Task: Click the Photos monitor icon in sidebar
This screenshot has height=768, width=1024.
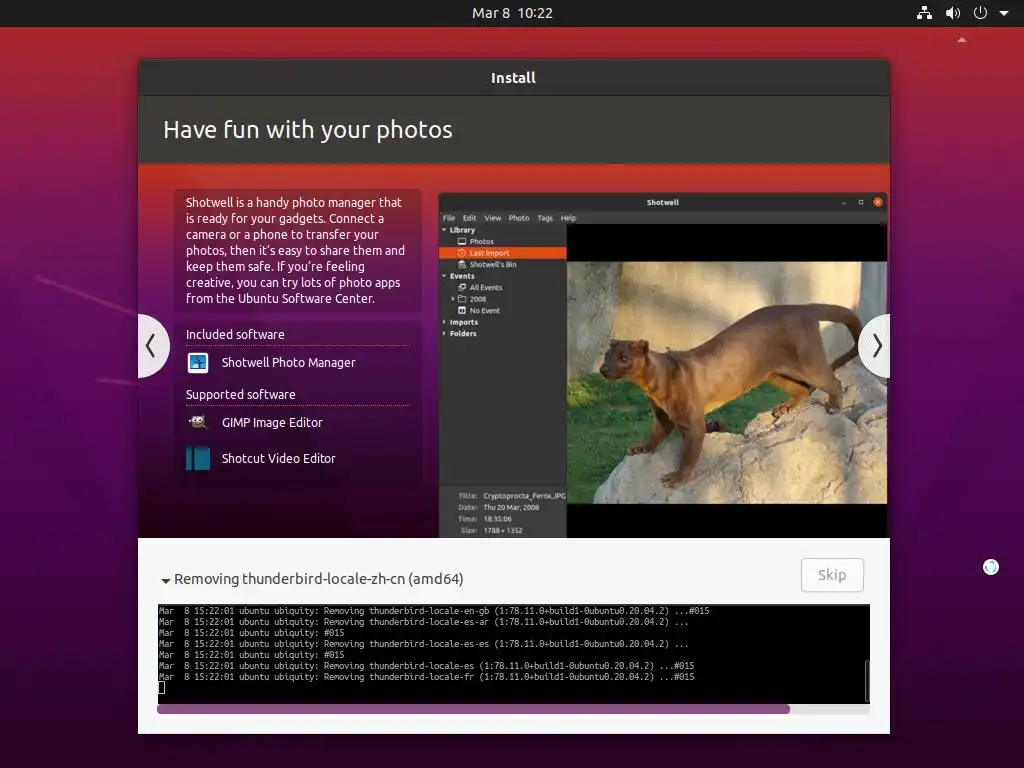Action: click(462, 242)
